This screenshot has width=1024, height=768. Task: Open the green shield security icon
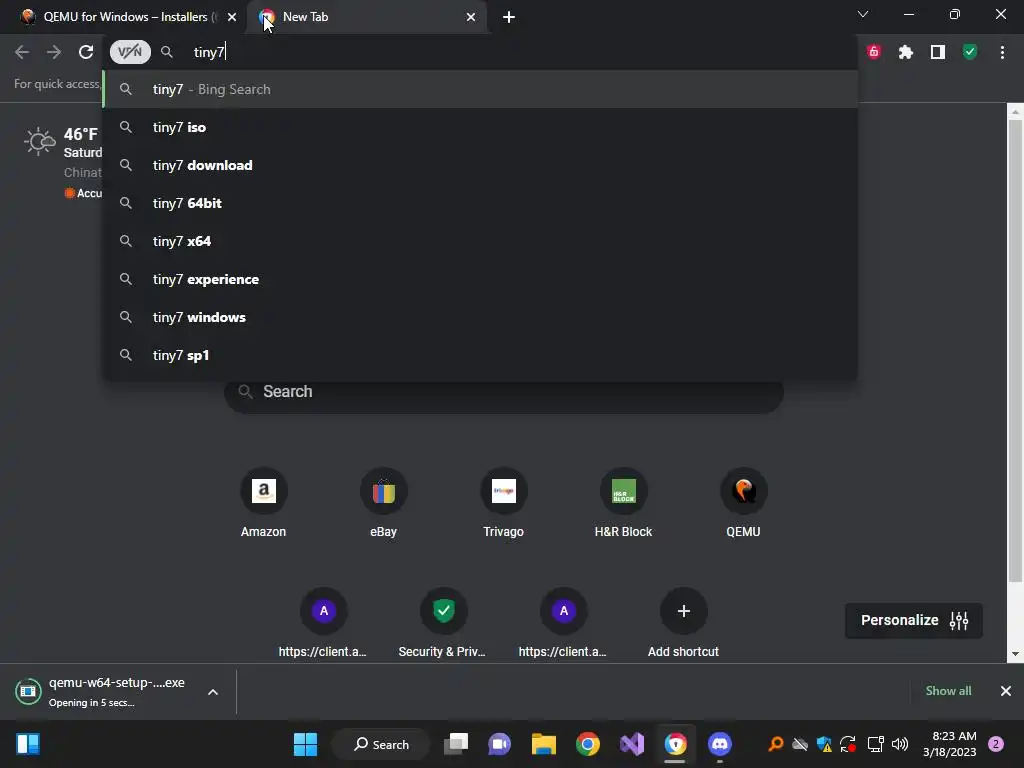(970, 52)
